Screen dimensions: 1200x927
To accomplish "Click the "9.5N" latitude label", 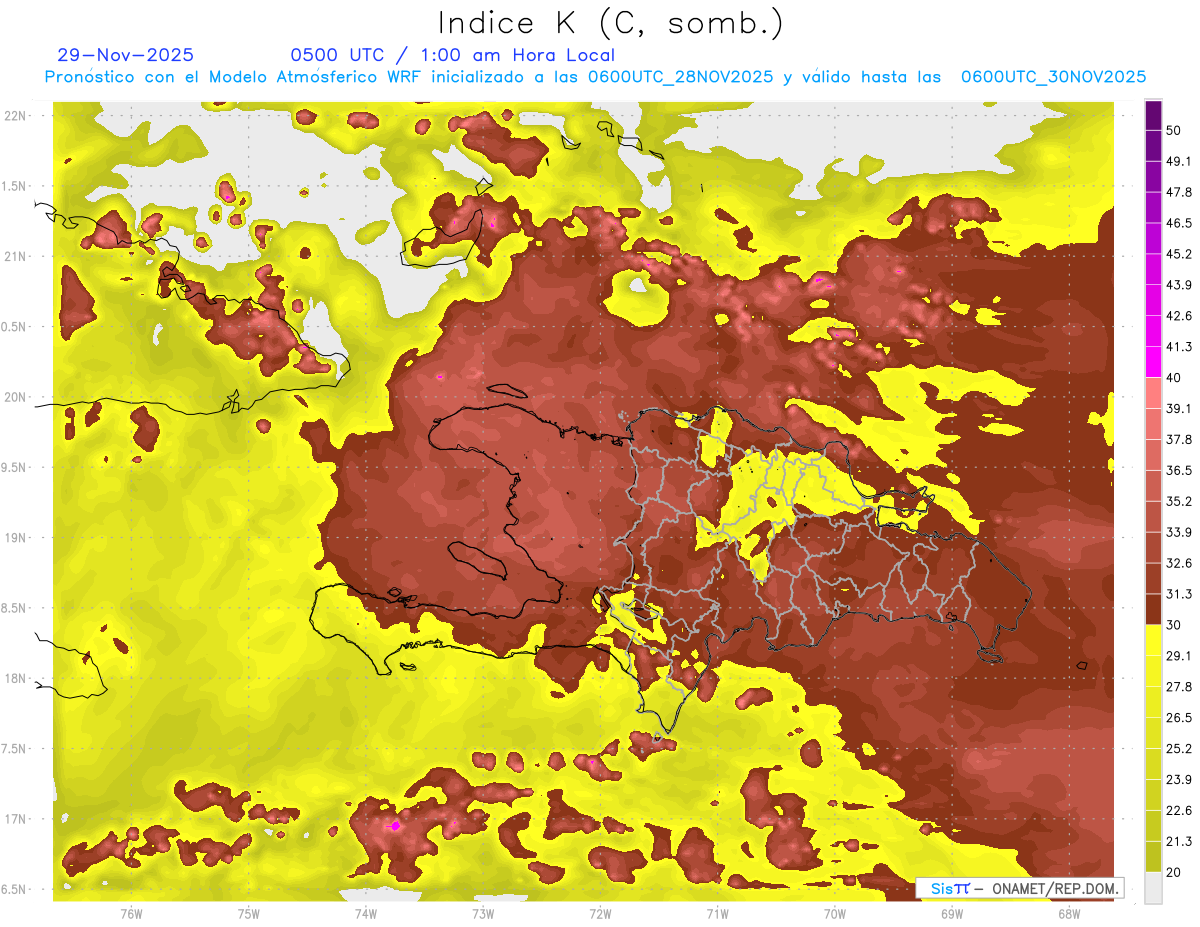I will [x=15, y=467].
